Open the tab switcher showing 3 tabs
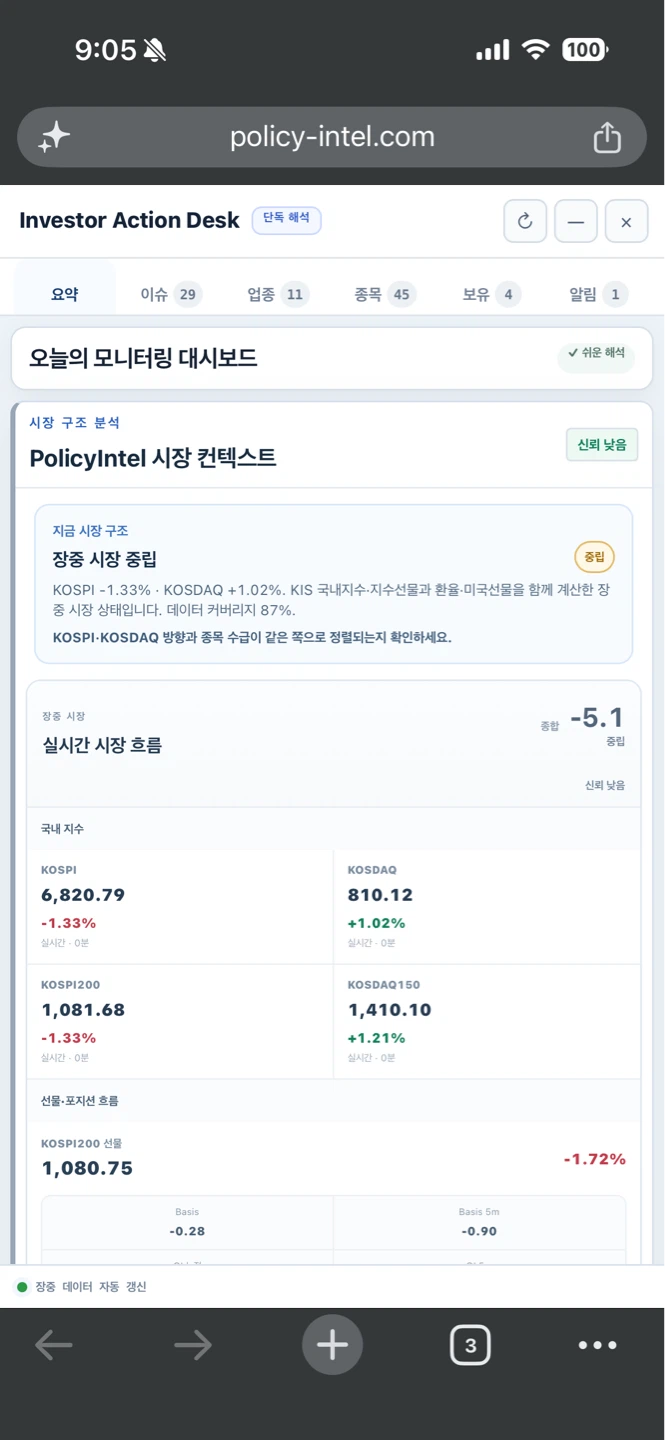This screenshot has width=665, height=1440. pos(470,1345)
